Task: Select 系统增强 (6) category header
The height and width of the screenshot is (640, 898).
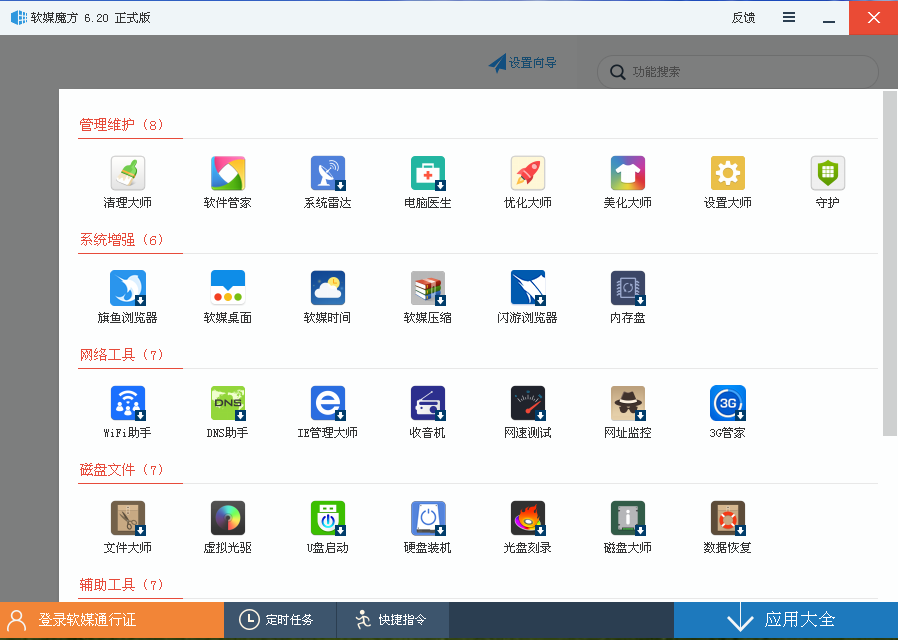Action: tap(121, 240)
